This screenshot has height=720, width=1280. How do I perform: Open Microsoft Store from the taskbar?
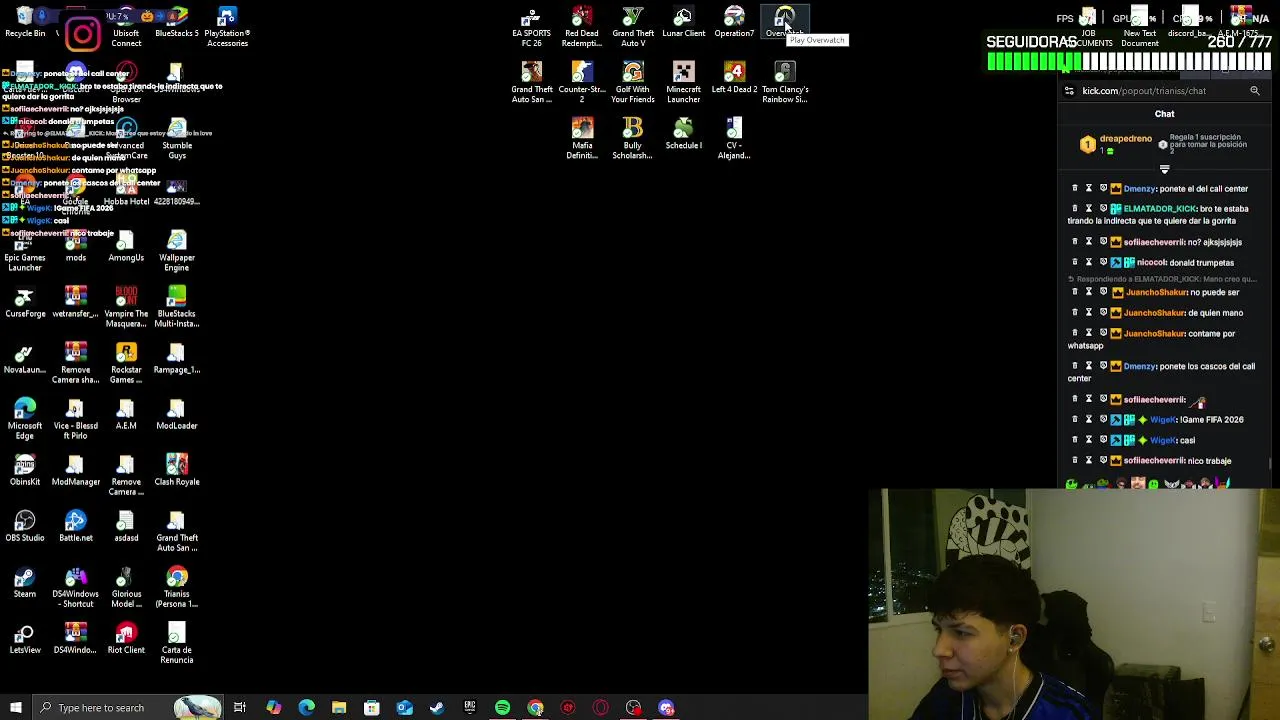[x=371, y=708]
